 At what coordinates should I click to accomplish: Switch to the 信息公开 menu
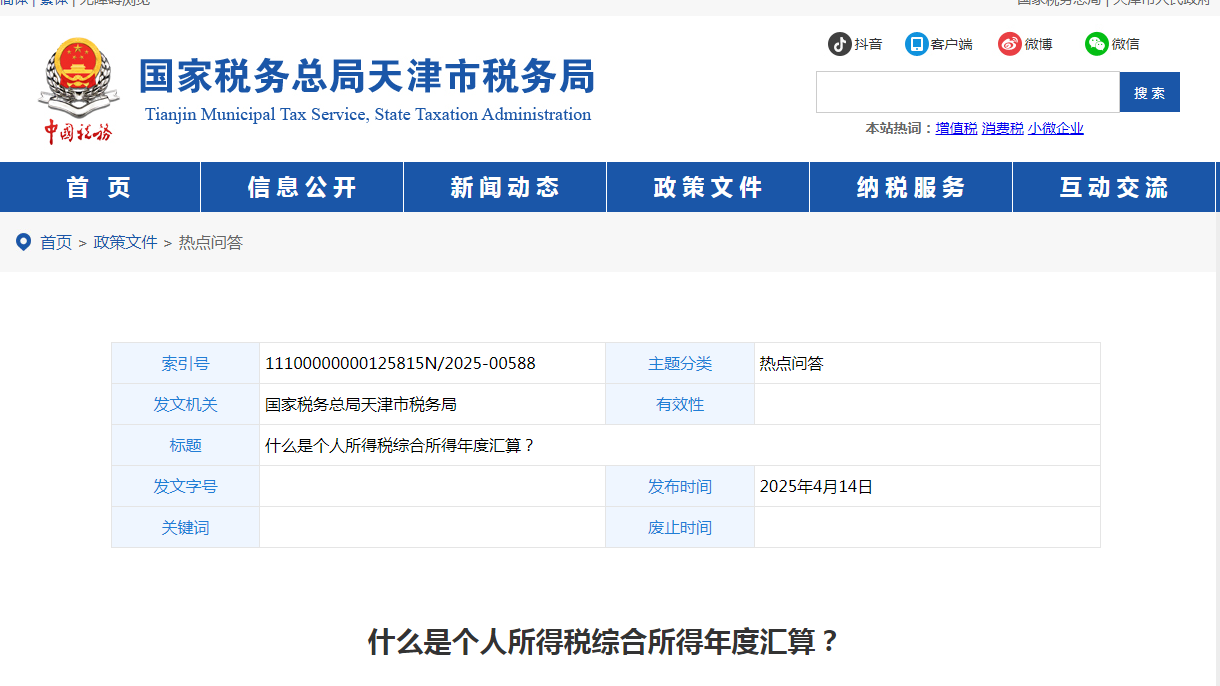[301, 186]
